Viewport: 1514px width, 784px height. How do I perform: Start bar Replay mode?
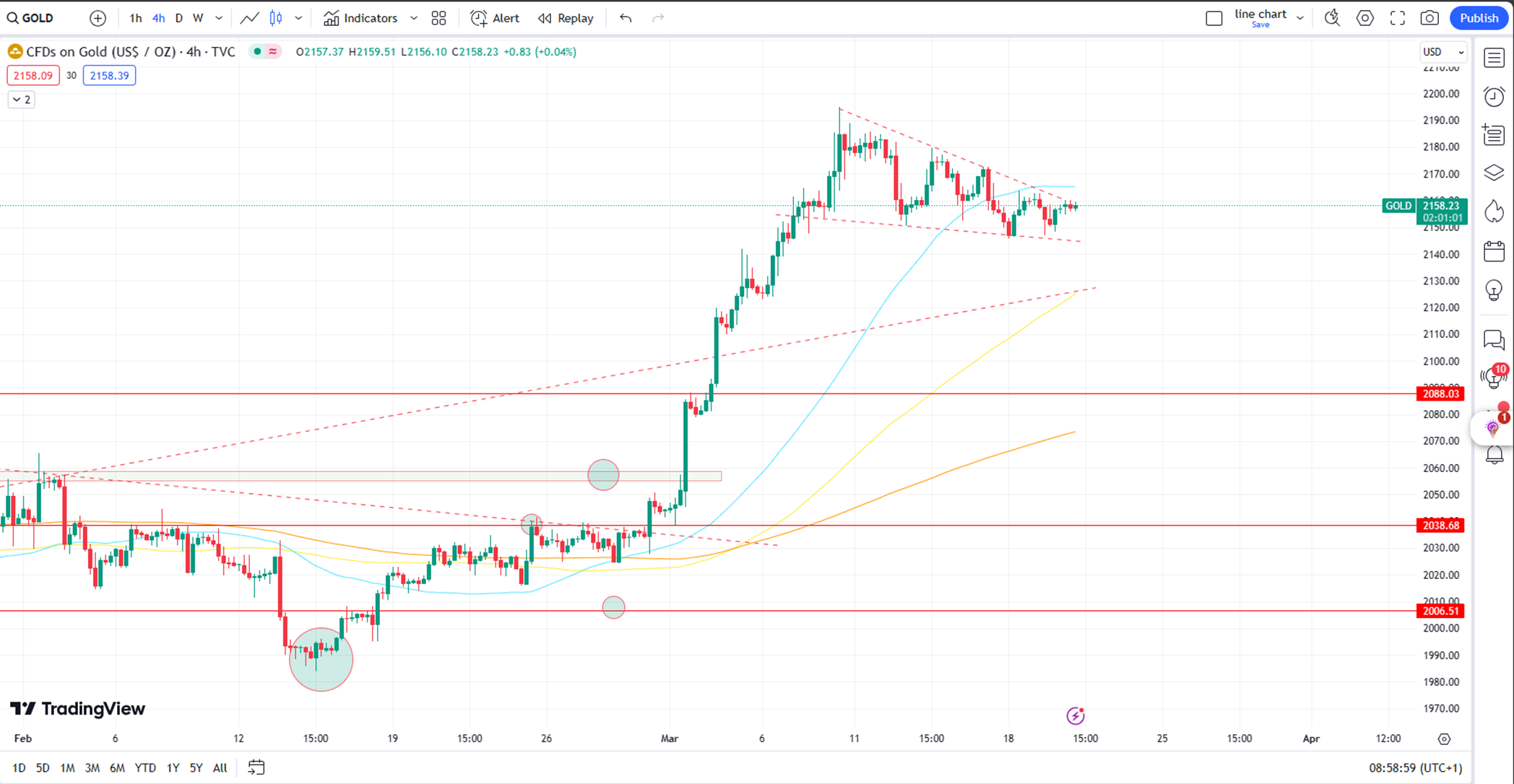566,18
